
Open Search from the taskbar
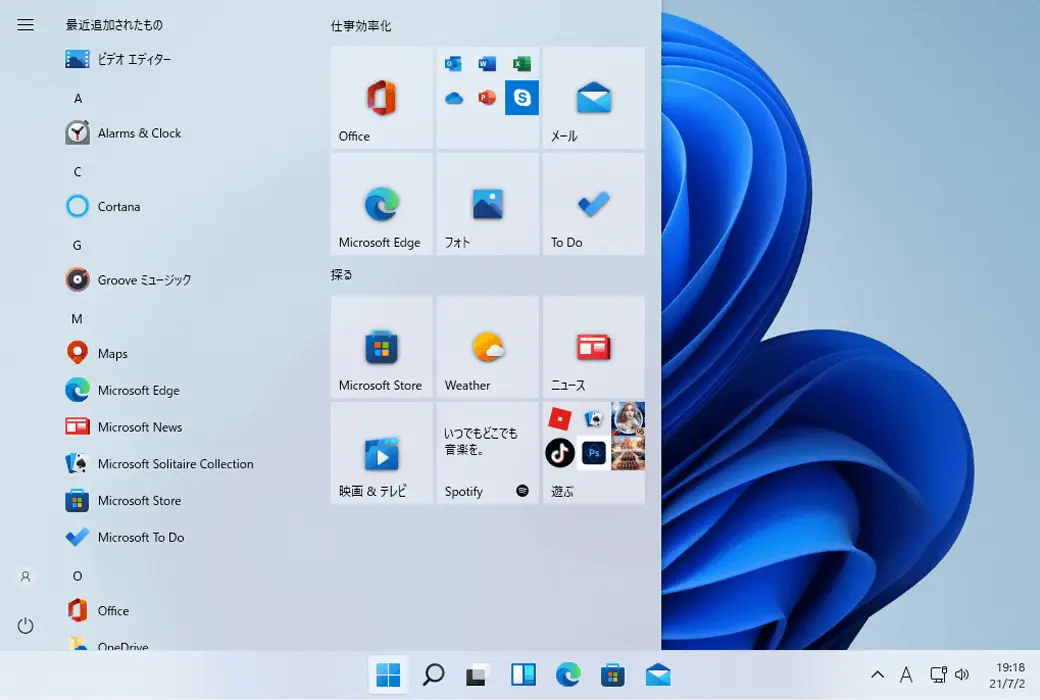point(433,675)
